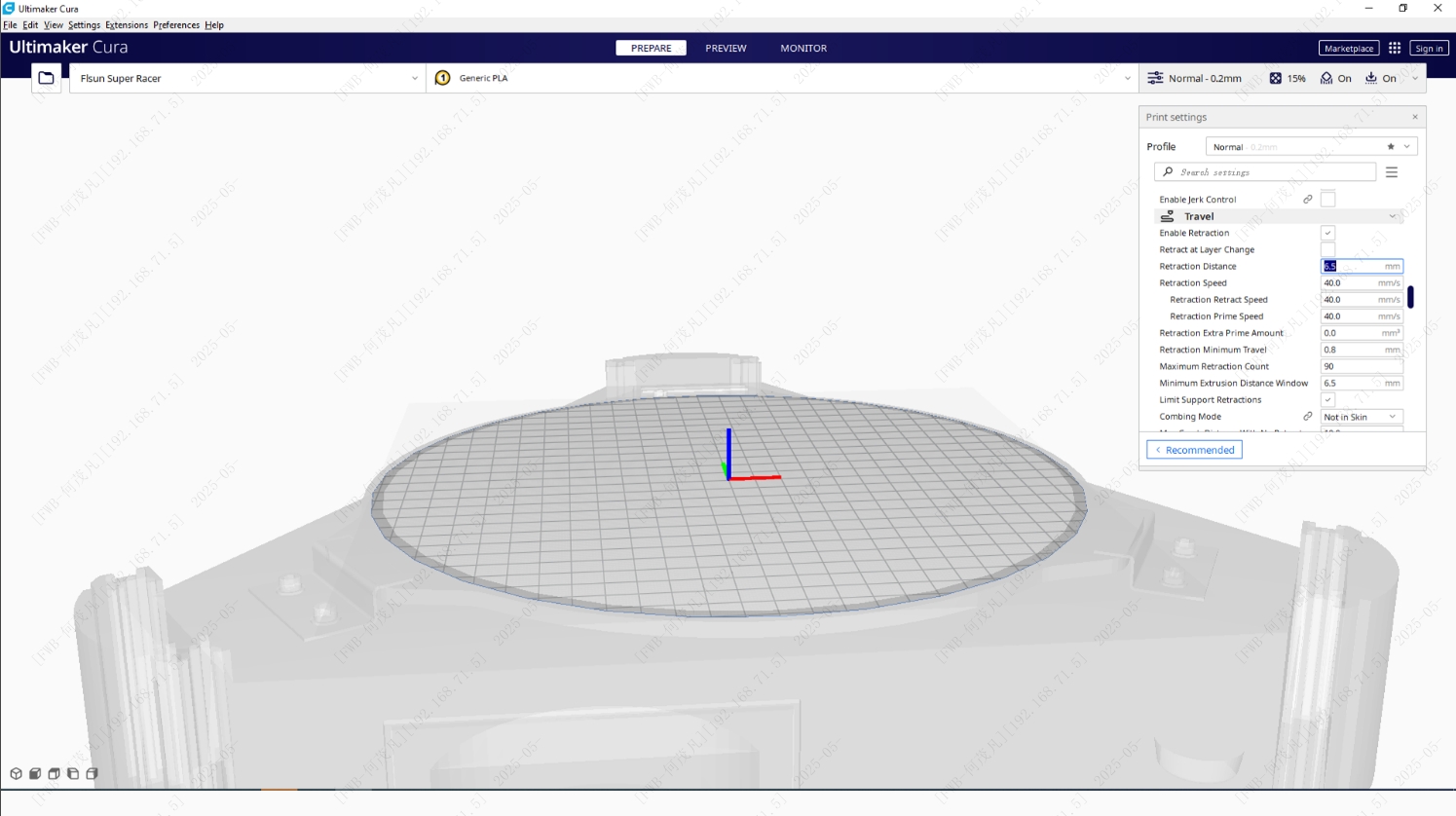Click the Search settings field
The width and height of the screenshot is (1456, 816).
1265,172
